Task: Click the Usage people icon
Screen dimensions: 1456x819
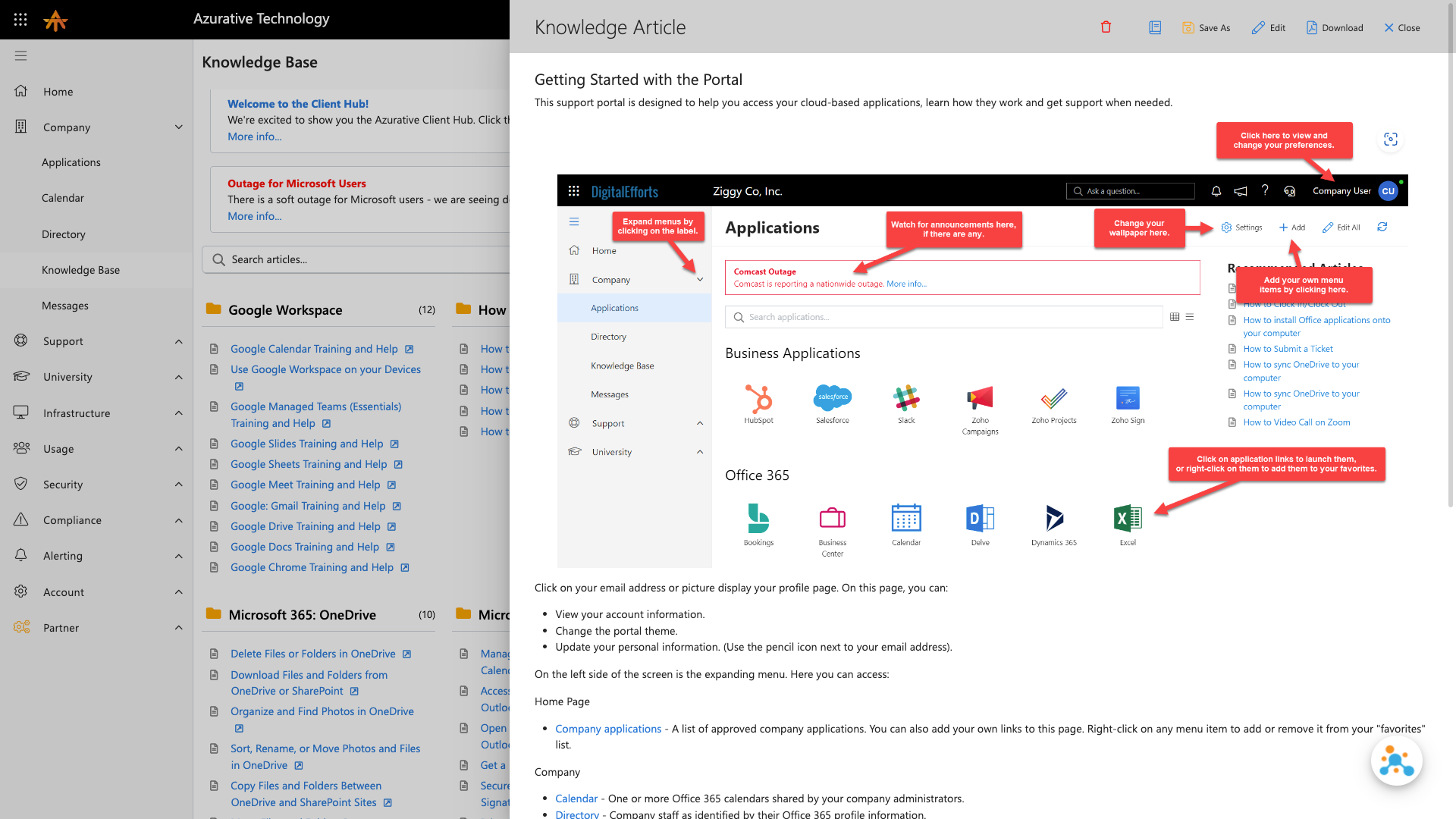Action: click(x=21, y=448)
